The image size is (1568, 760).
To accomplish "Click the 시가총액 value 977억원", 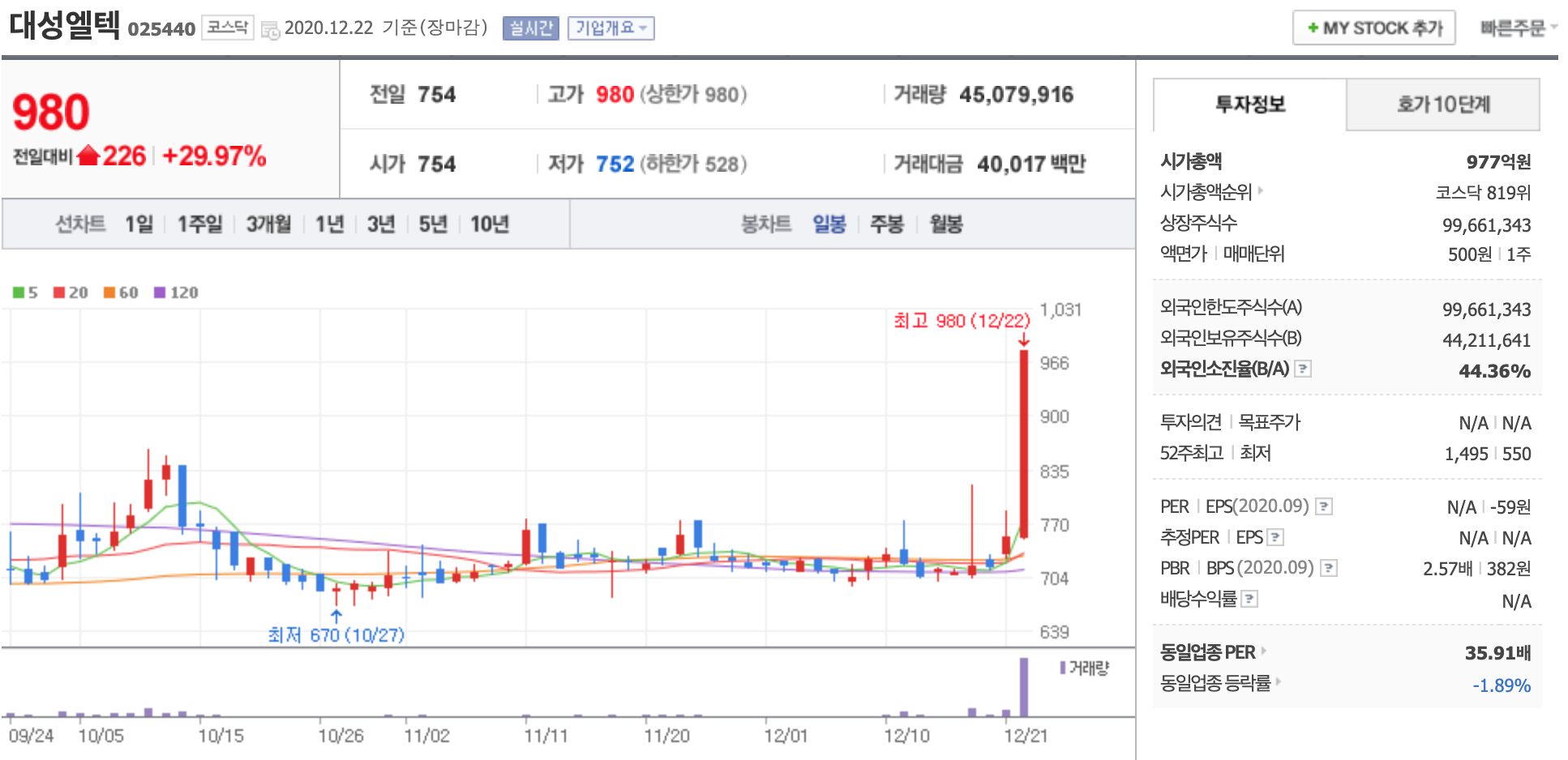I will (x=1498, y=162).
